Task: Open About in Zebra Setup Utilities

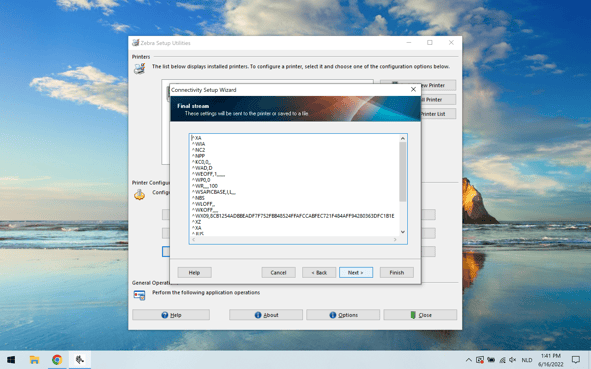Action: pyautogui.click(x=266, y=315)
